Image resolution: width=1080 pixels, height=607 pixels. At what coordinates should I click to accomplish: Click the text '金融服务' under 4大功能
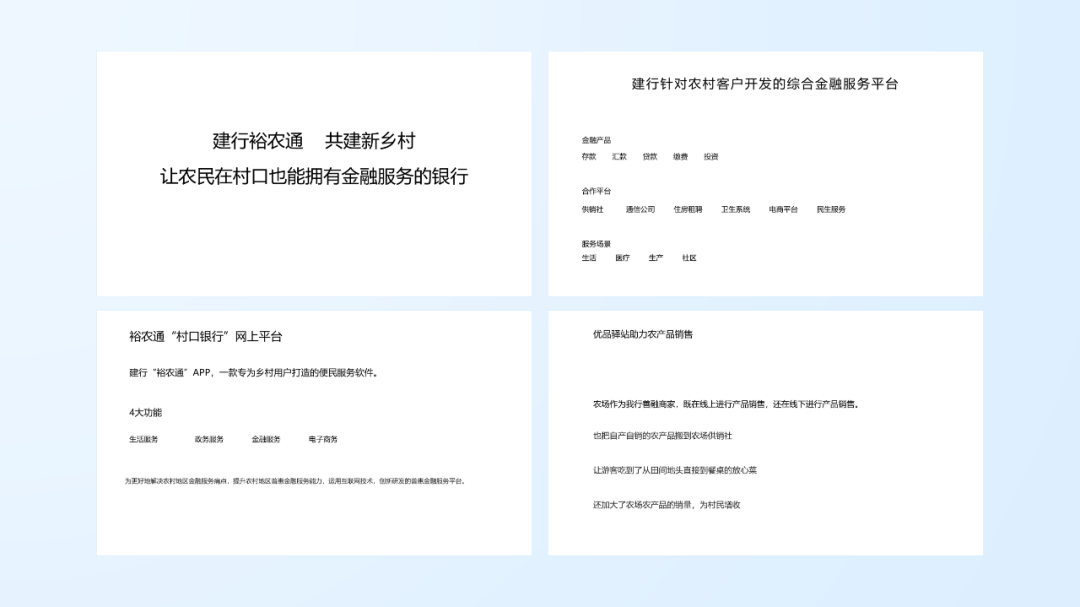[266, 439]
